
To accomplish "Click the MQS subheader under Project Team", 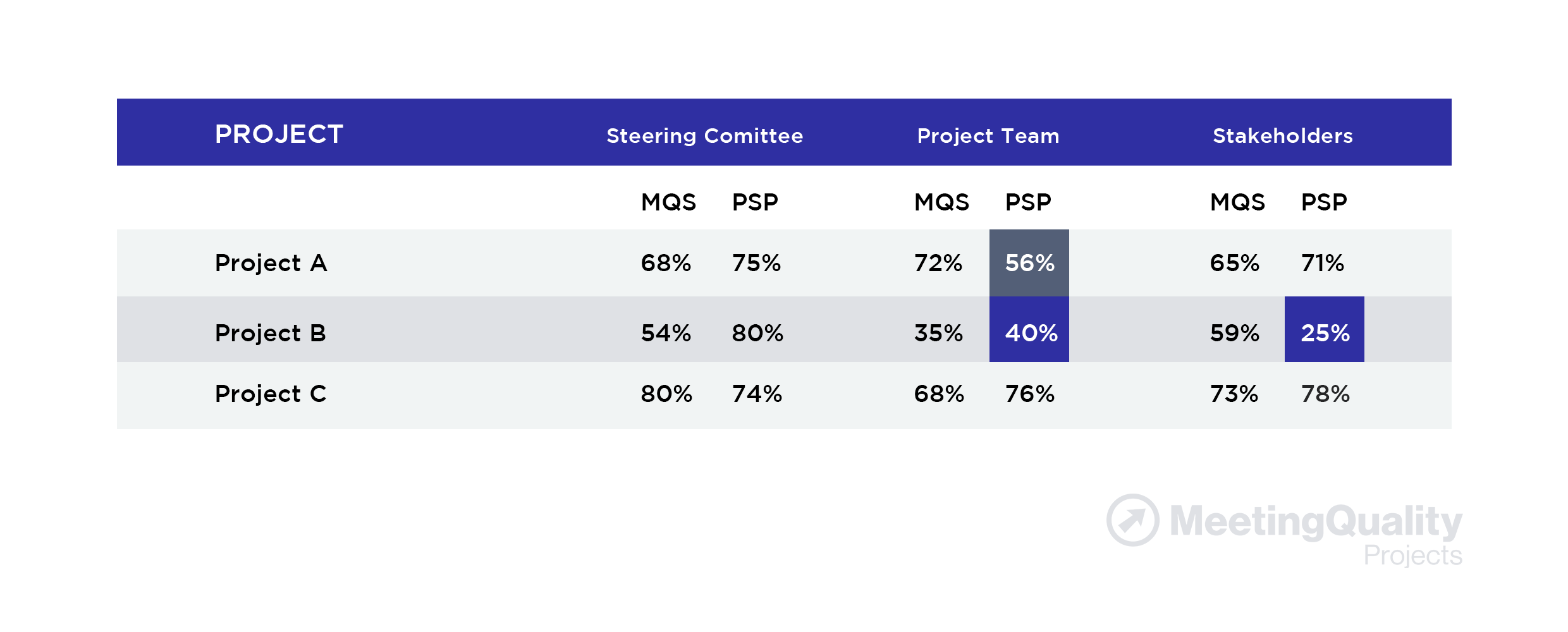I will click(941, 202).
